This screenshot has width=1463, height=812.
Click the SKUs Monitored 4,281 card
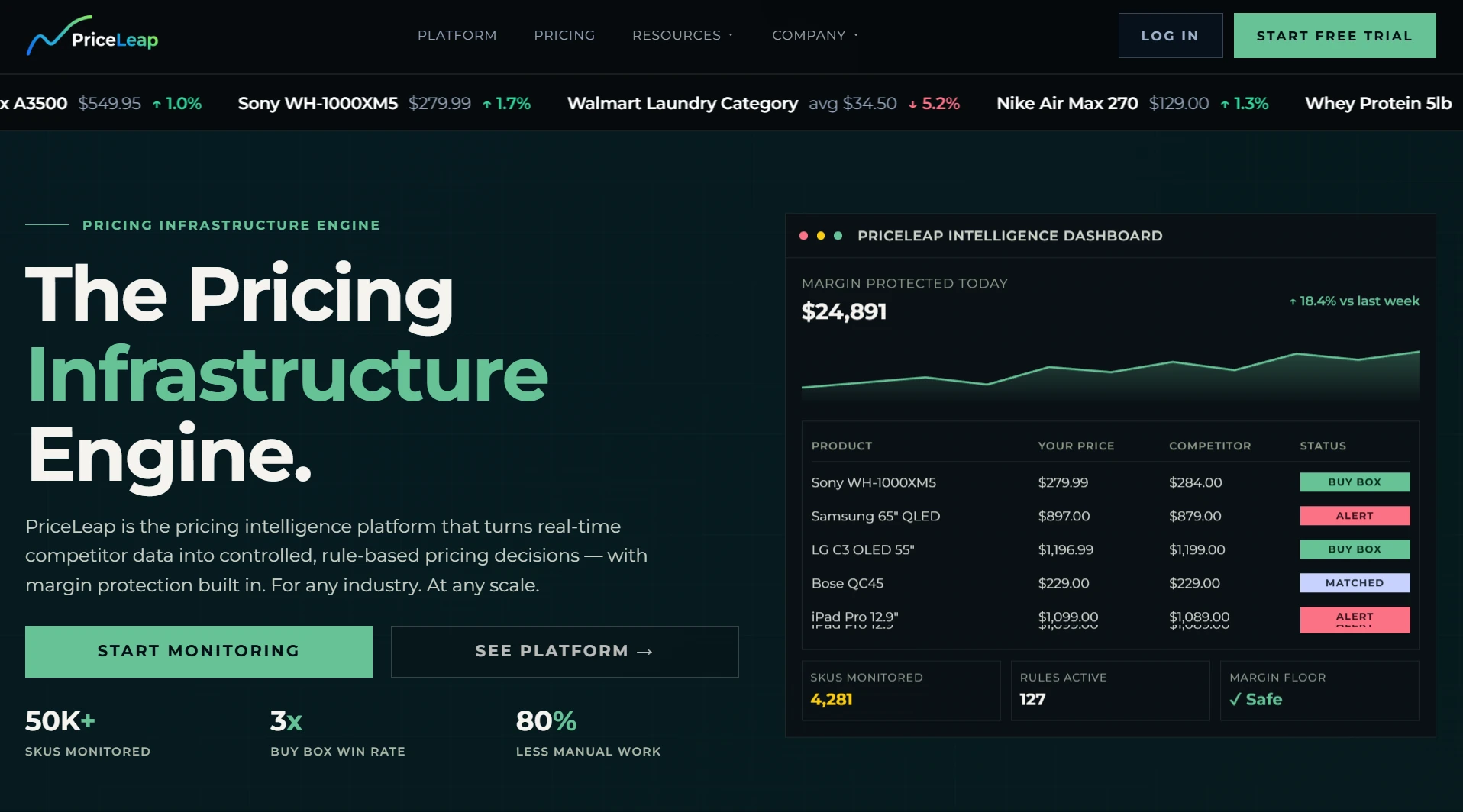coord(901,691)
